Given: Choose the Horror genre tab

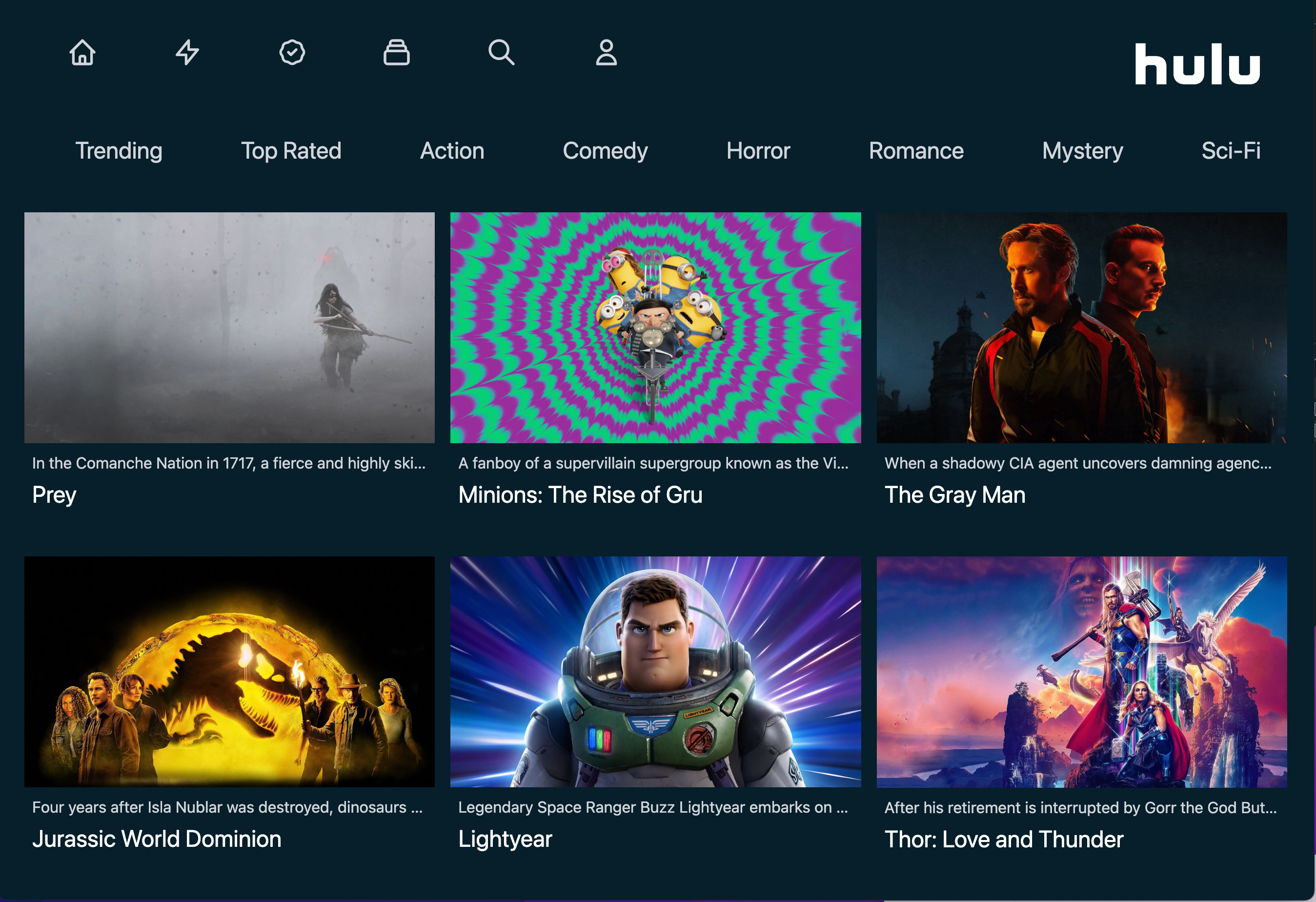Looking at the screenshot, I should pyautogui.click(x=758, y=151).
